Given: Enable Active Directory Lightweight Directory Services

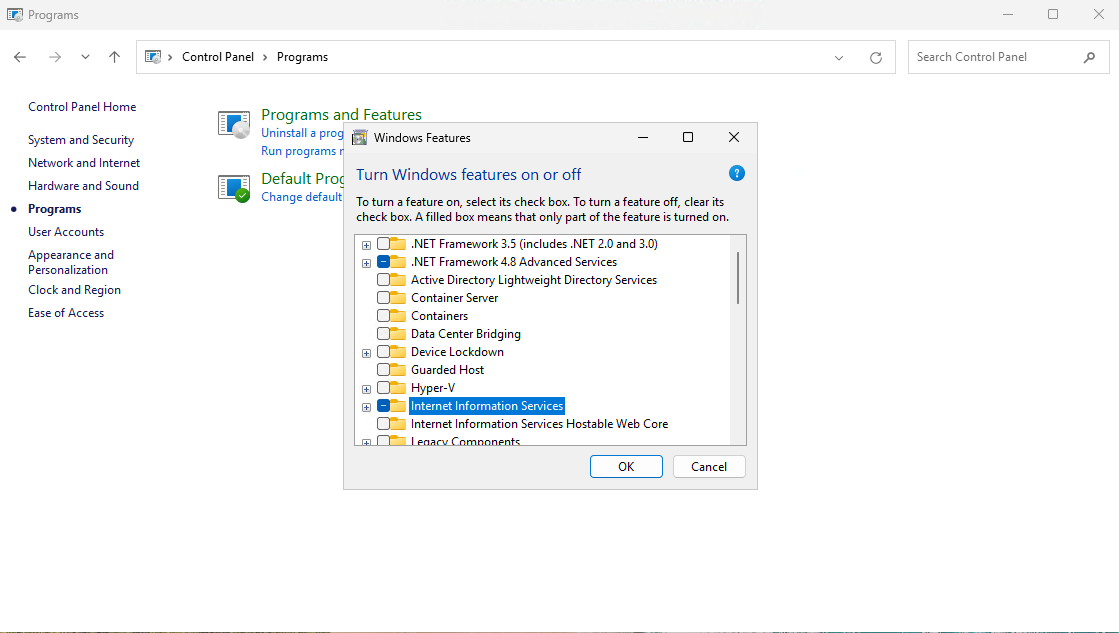Looking at the screenshot, I should [383, 280].
